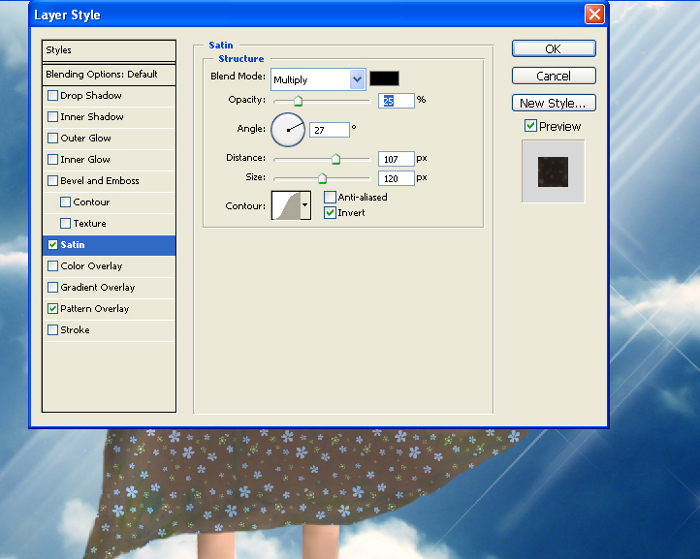Click the Satin contour curve thumbnail
The width and height of the screenshot is (700, 559).
(x=286, y=206)
